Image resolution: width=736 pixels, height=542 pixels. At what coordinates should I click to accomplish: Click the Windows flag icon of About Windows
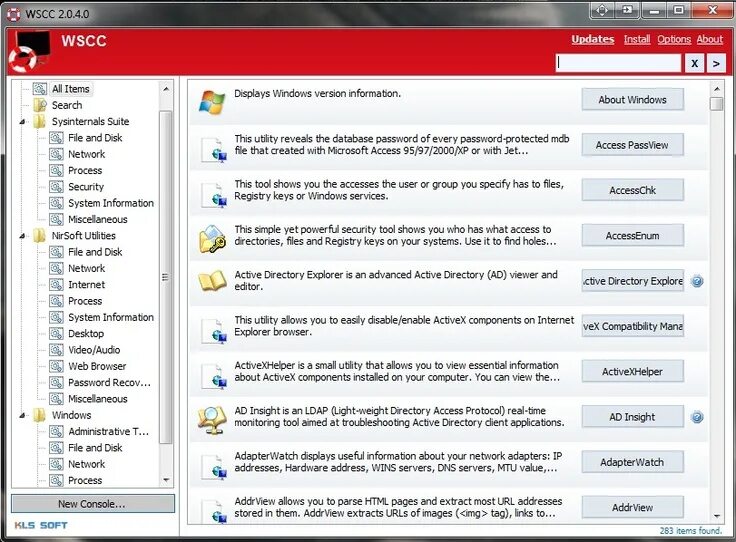212,101
